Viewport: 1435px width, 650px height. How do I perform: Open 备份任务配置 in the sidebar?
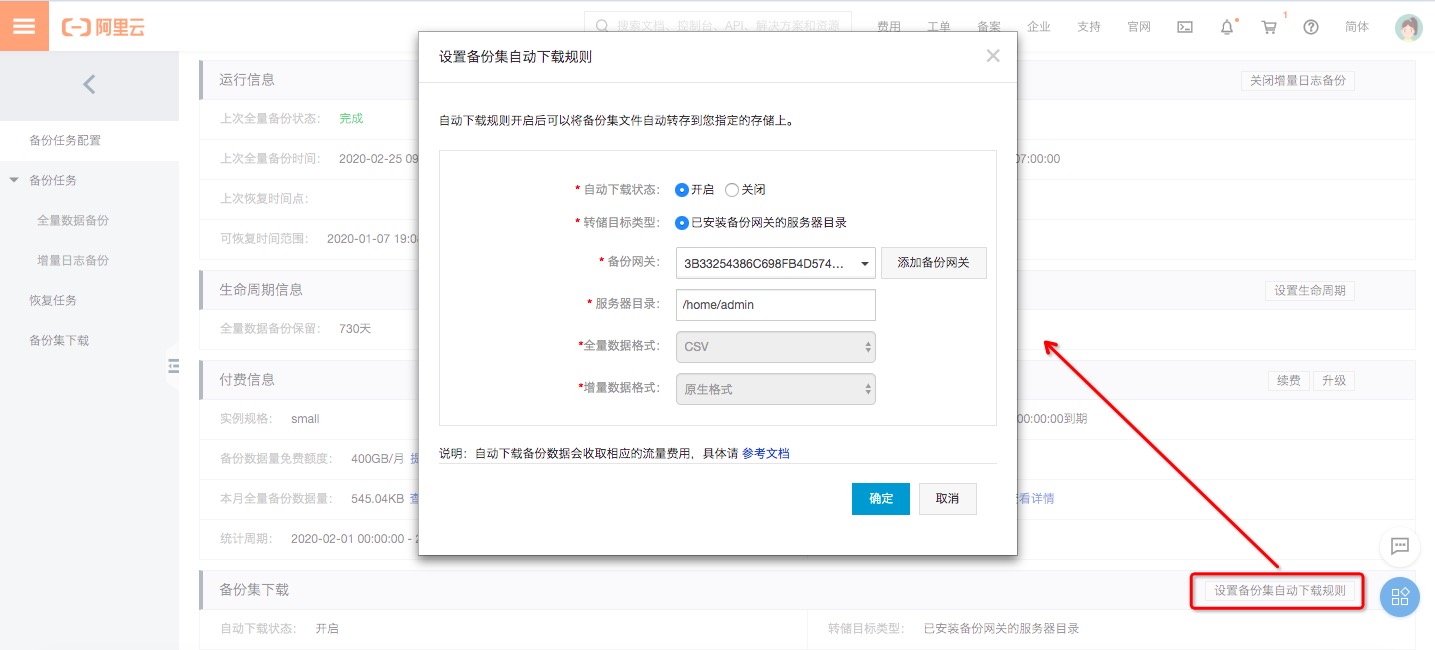(x=65, y=140)
